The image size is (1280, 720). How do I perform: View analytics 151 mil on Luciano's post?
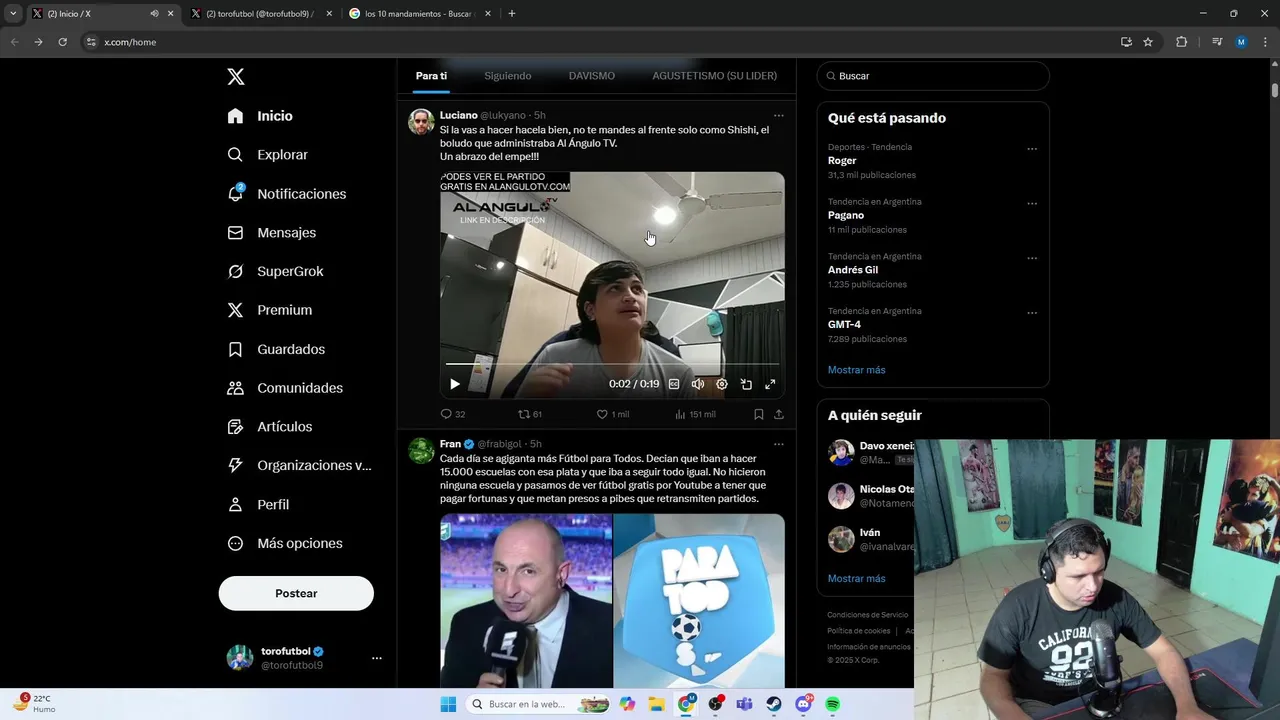click(x=696, y=414)
